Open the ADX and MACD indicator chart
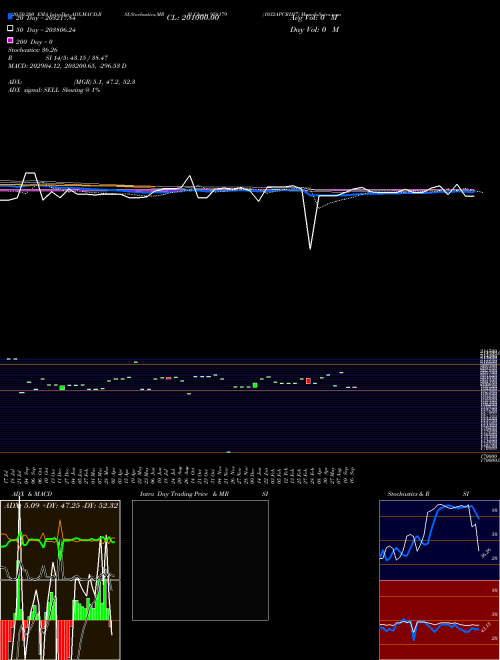The width and height of the screenshot is (500, 660). pyautogui.click(x=60, y=580)
